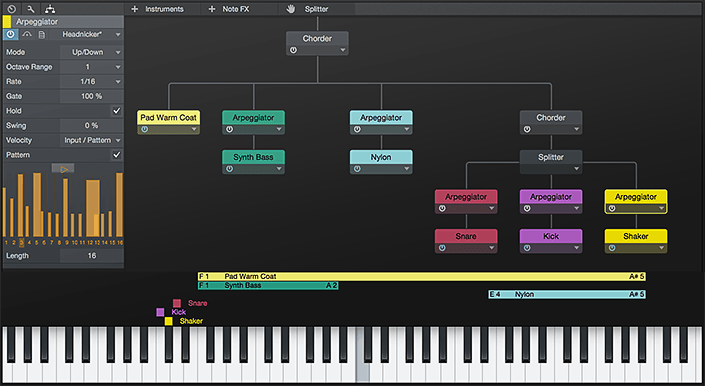Open the Octave Range dropdown
The image size is (705, 386).
[x=92, y=67]
